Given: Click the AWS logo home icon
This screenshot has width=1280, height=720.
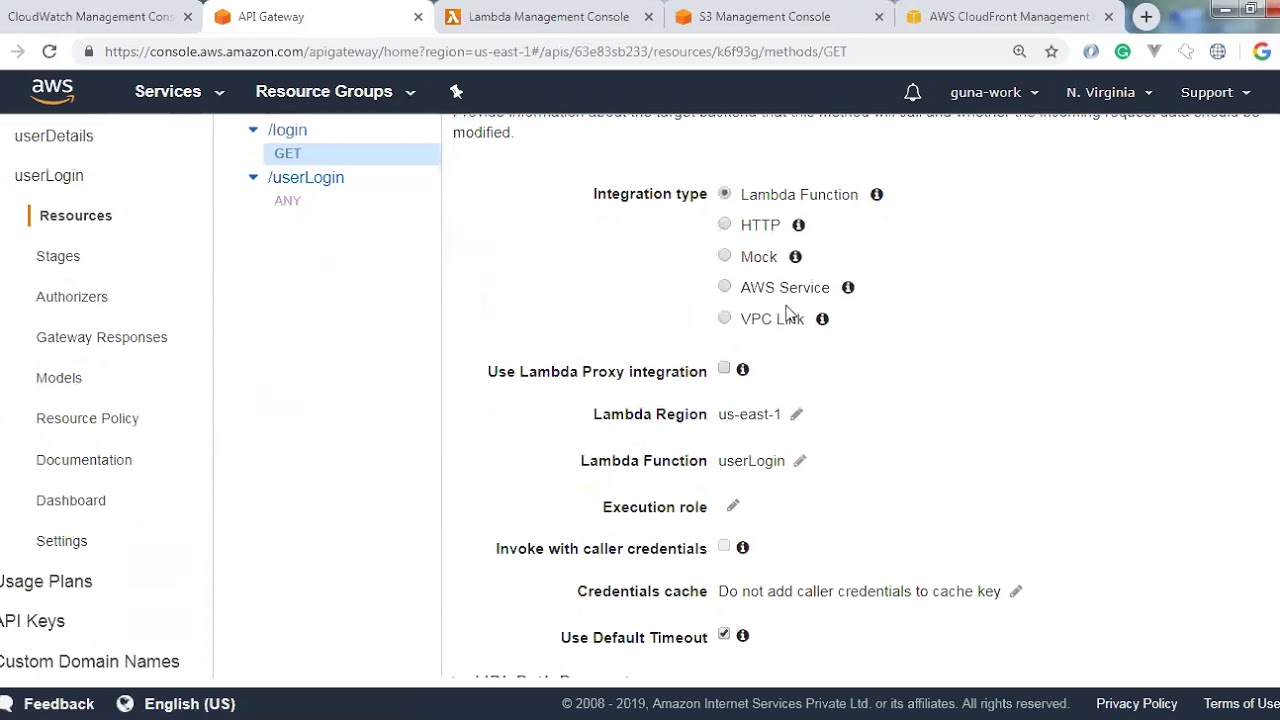Looking at the screenshot, I should (52, 92).
